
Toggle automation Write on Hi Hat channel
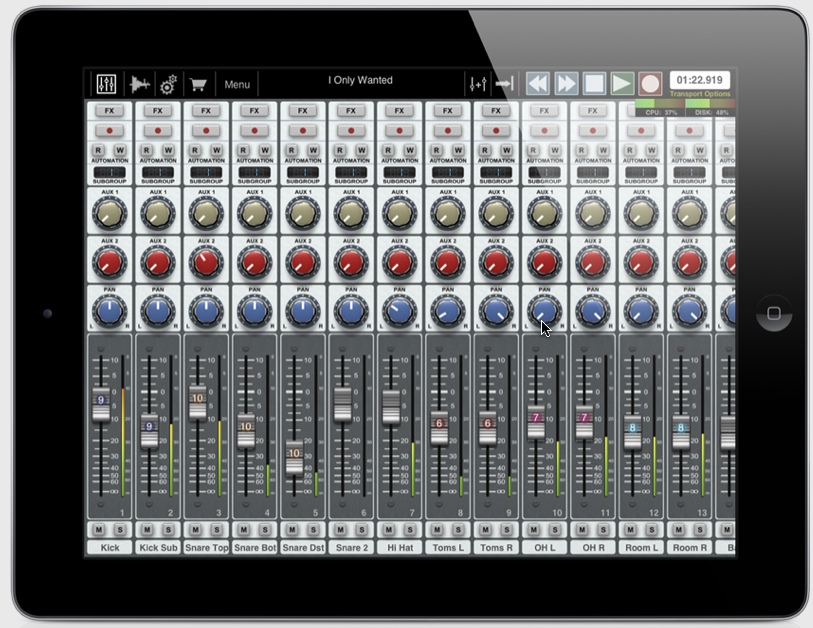click(x=410, y=150)
